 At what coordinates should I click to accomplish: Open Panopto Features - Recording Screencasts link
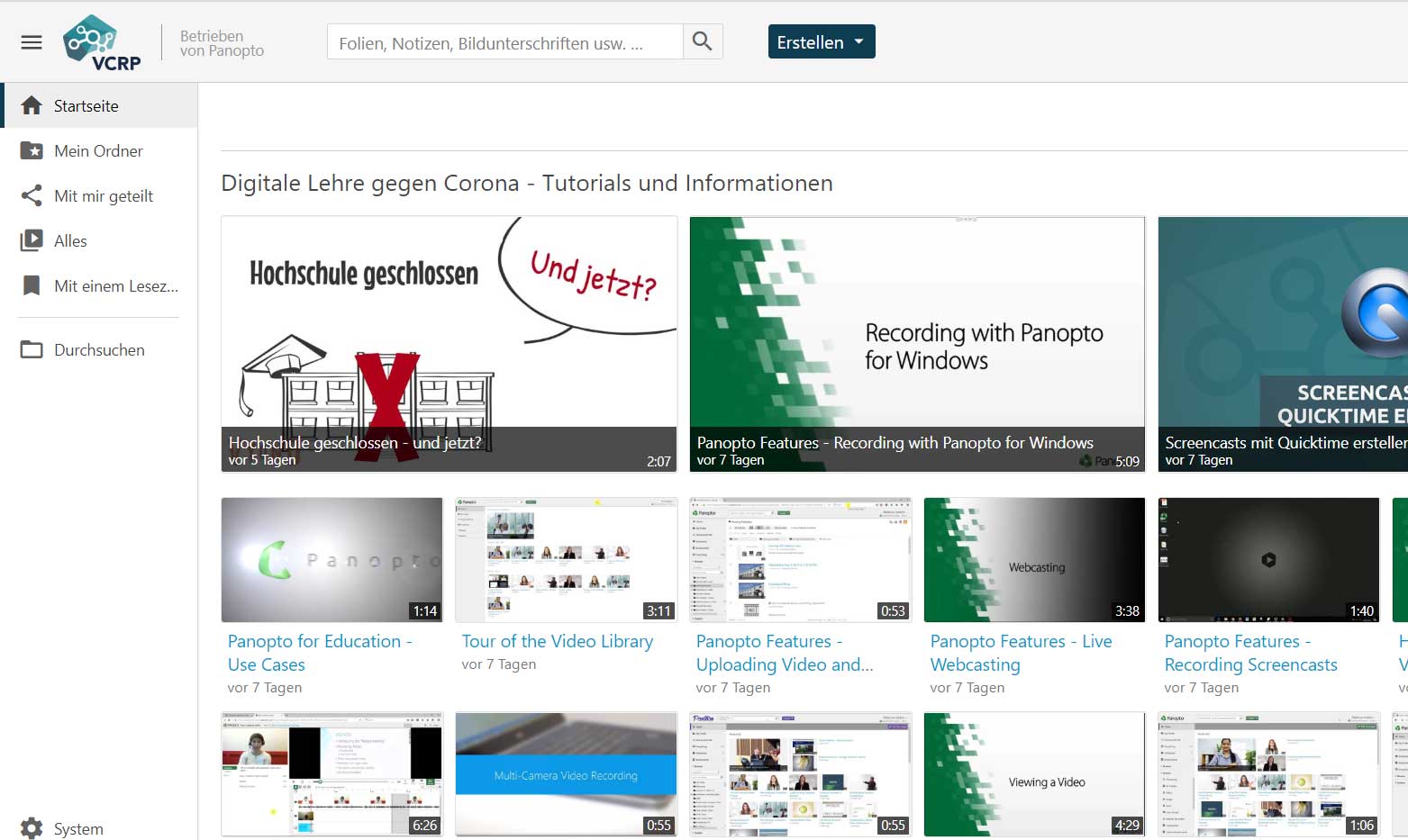1250,653
